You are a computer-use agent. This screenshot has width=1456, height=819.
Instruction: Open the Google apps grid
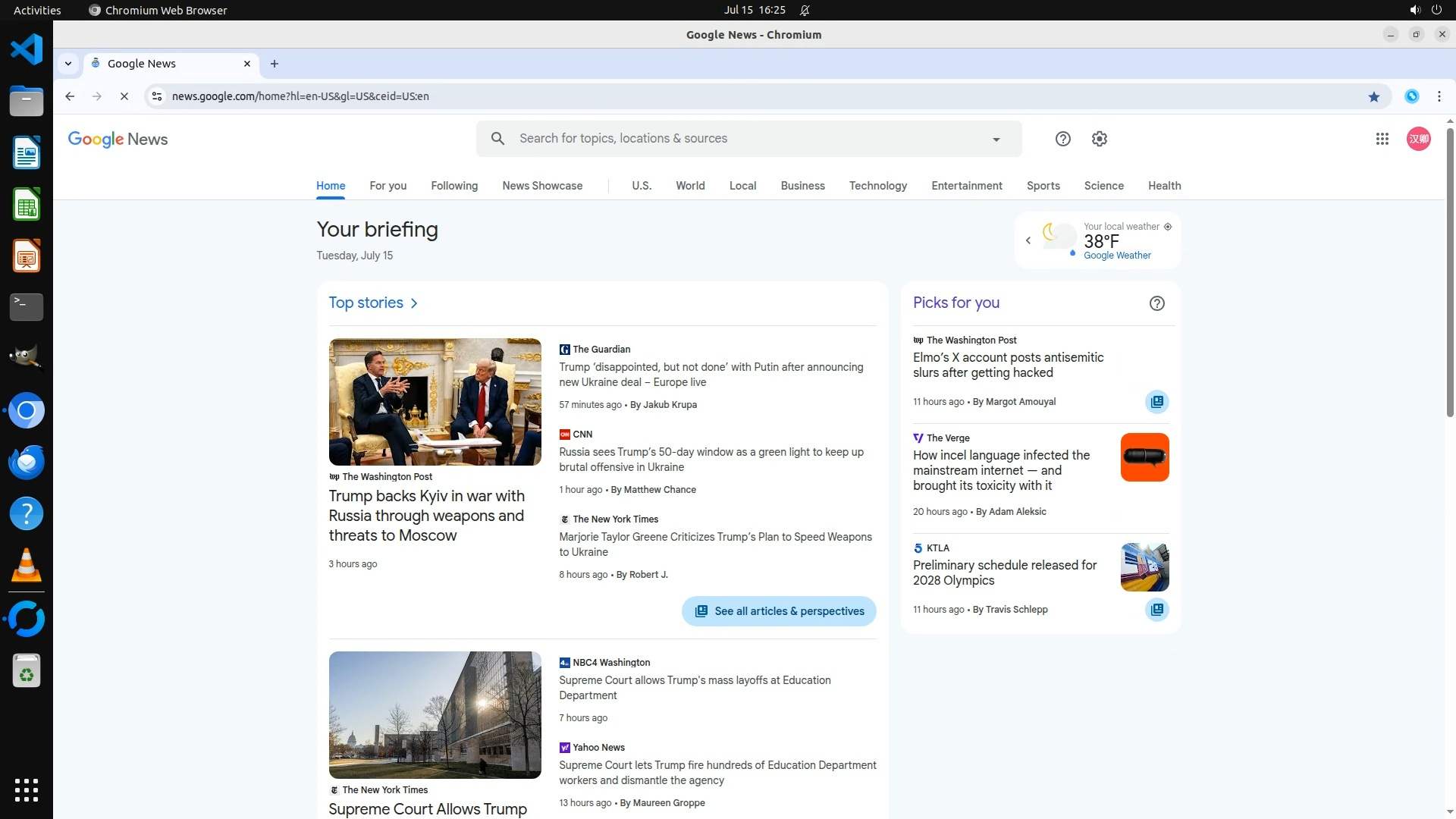click(x=1382, y=139)
